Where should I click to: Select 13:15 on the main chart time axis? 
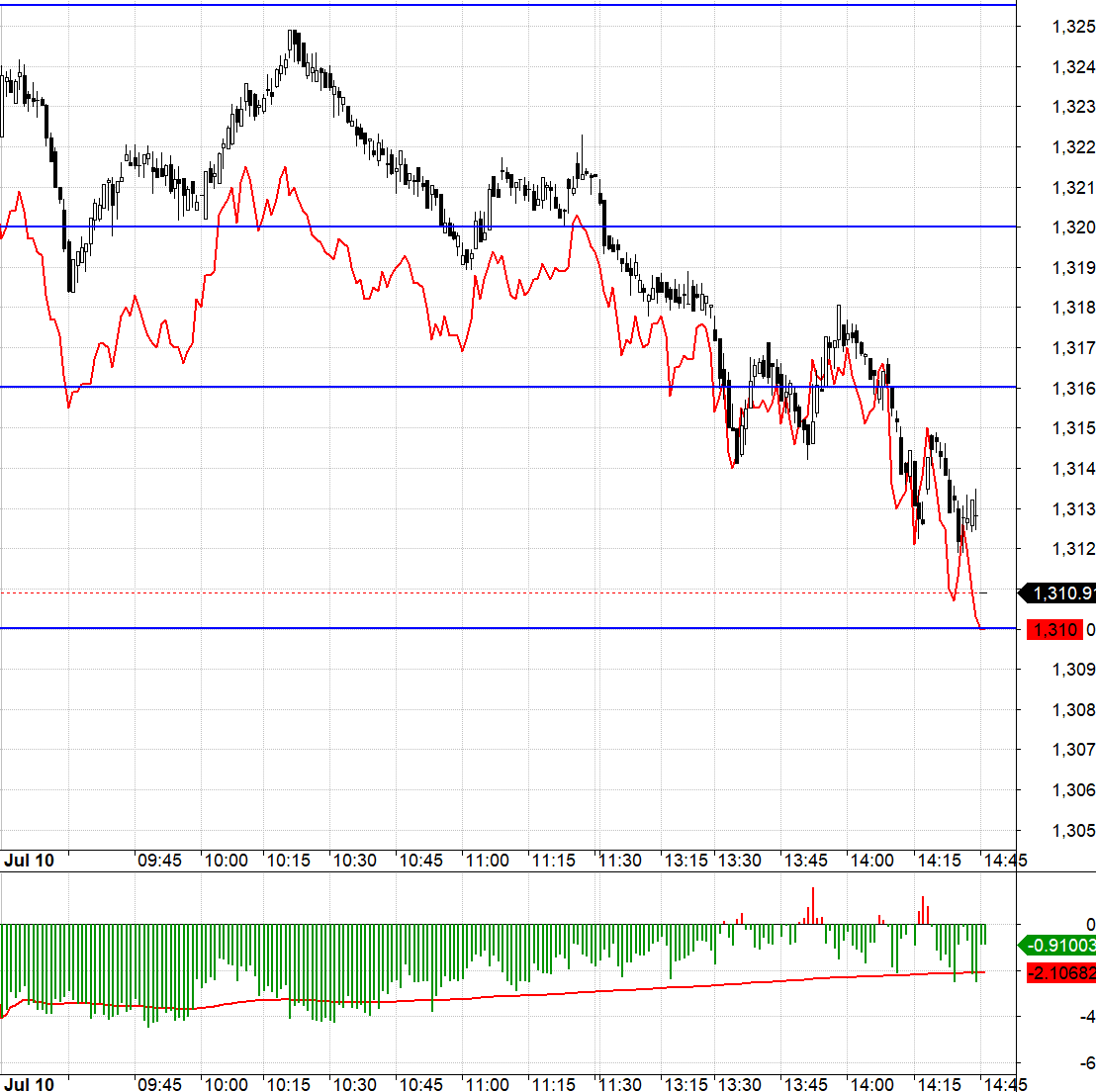tap(685, 861)
